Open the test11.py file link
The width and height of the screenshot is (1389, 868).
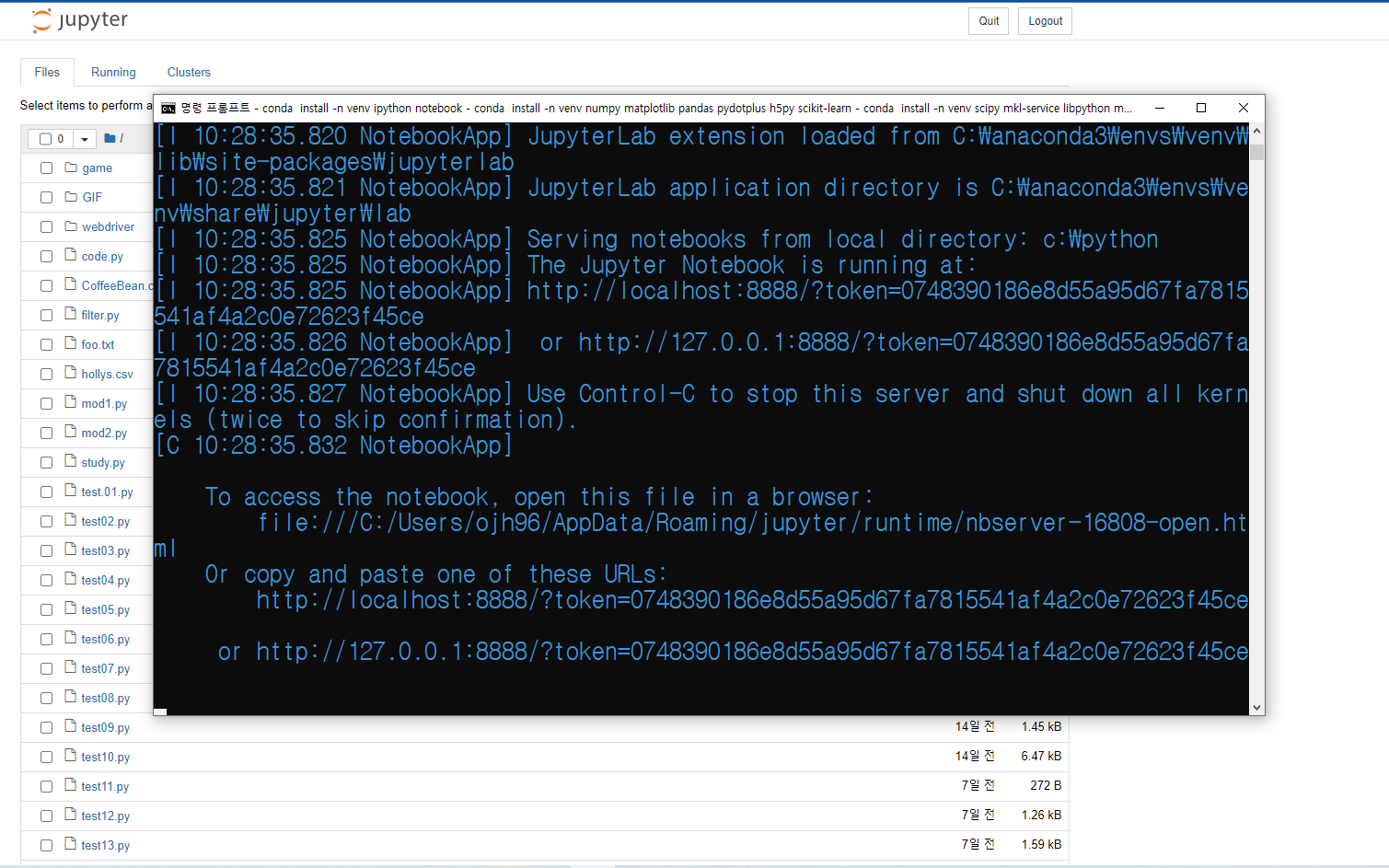(x=105, y=787)
